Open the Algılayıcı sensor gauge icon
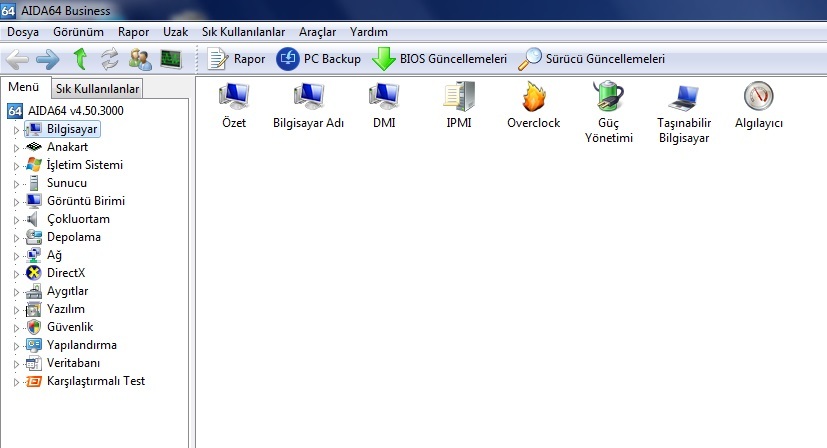Image resolution: width=827 pixels, height=448 pixels. point(758,105)
